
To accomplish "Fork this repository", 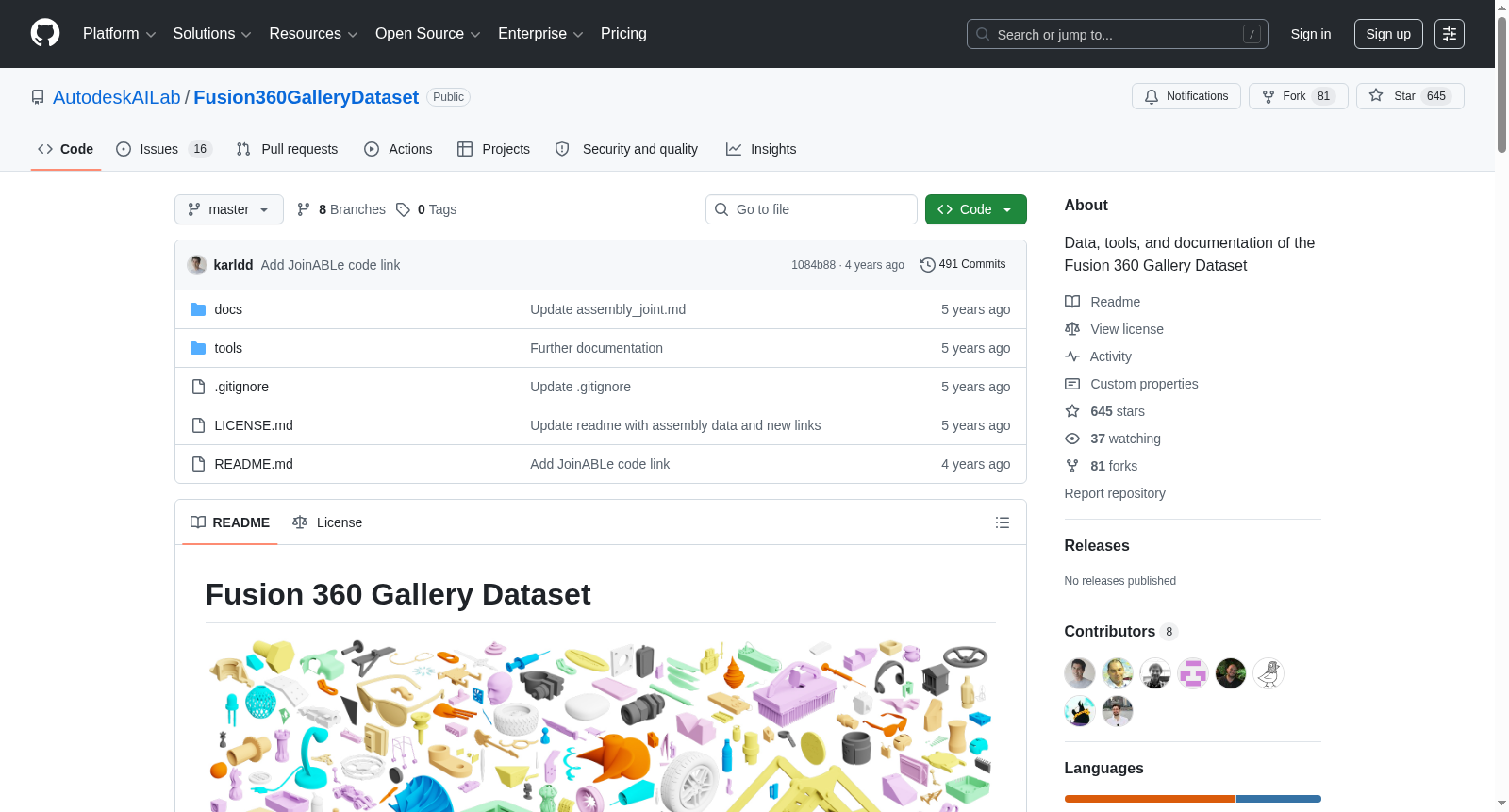I will point(1299,96).
